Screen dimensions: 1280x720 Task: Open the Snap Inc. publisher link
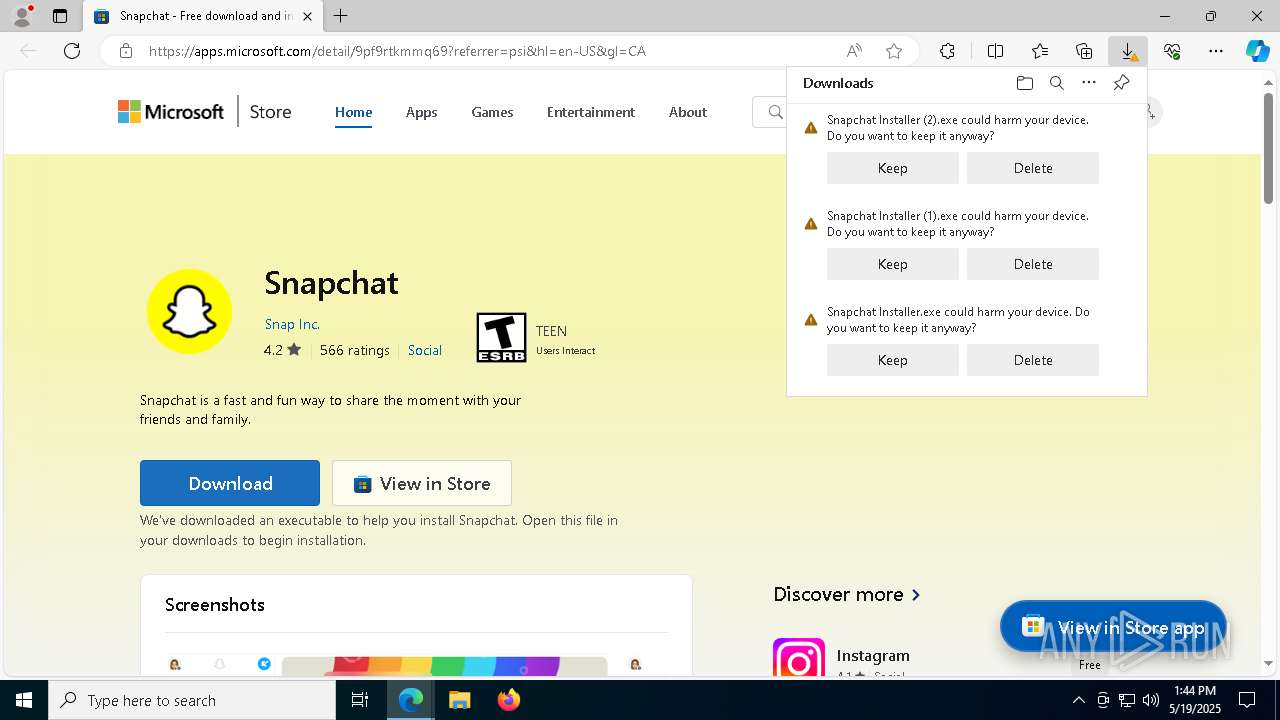(x=292, y=324)
